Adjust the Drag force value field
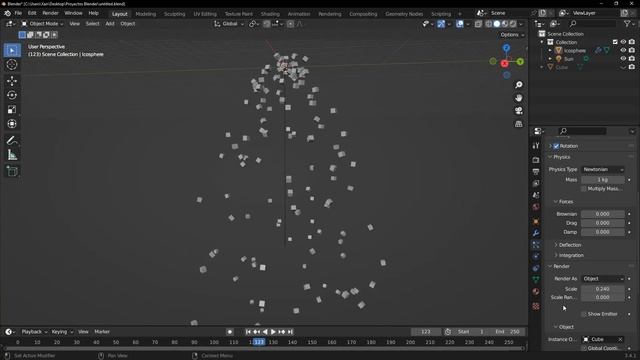The height and width of the screenshot is (360, 640). [602, 223]
